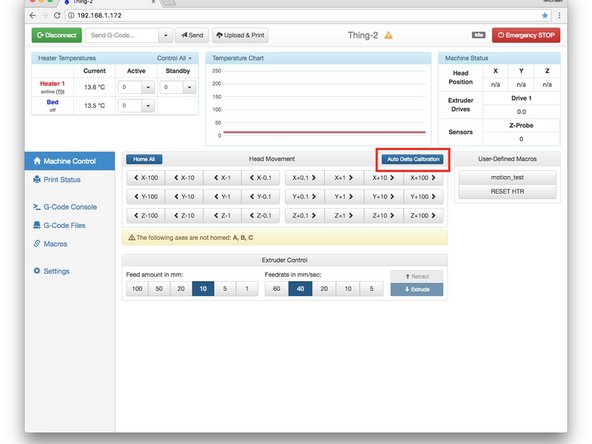Click the Heater 1 label
The width and height of the screenshot is (592, 444).
click(x=52, y=83)
